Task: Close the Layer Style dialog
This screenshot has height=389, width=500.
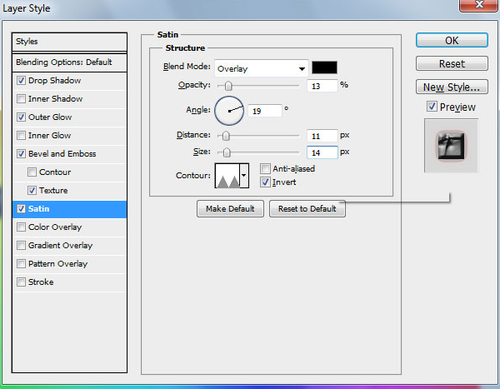Action: (479, 5)
